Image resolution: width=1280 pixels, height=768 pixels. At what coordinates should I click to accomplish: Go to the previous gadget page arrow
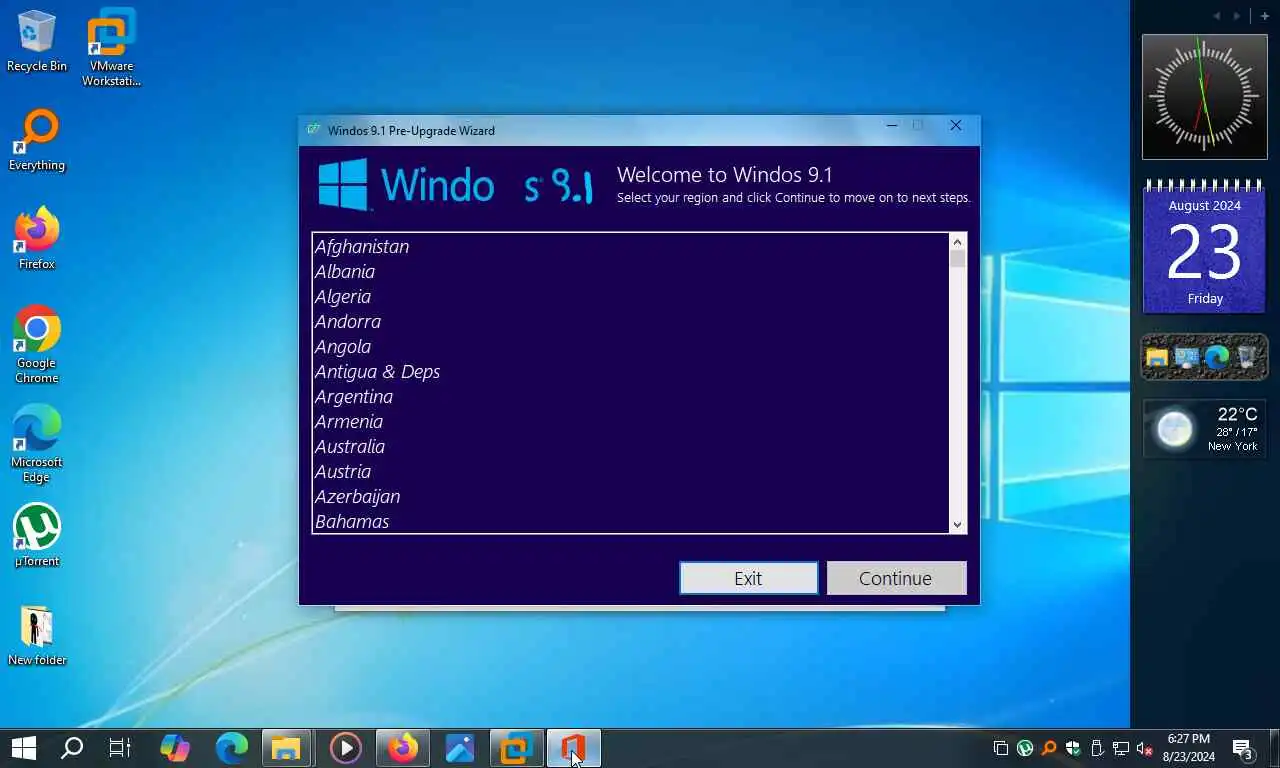point(1217,16)
